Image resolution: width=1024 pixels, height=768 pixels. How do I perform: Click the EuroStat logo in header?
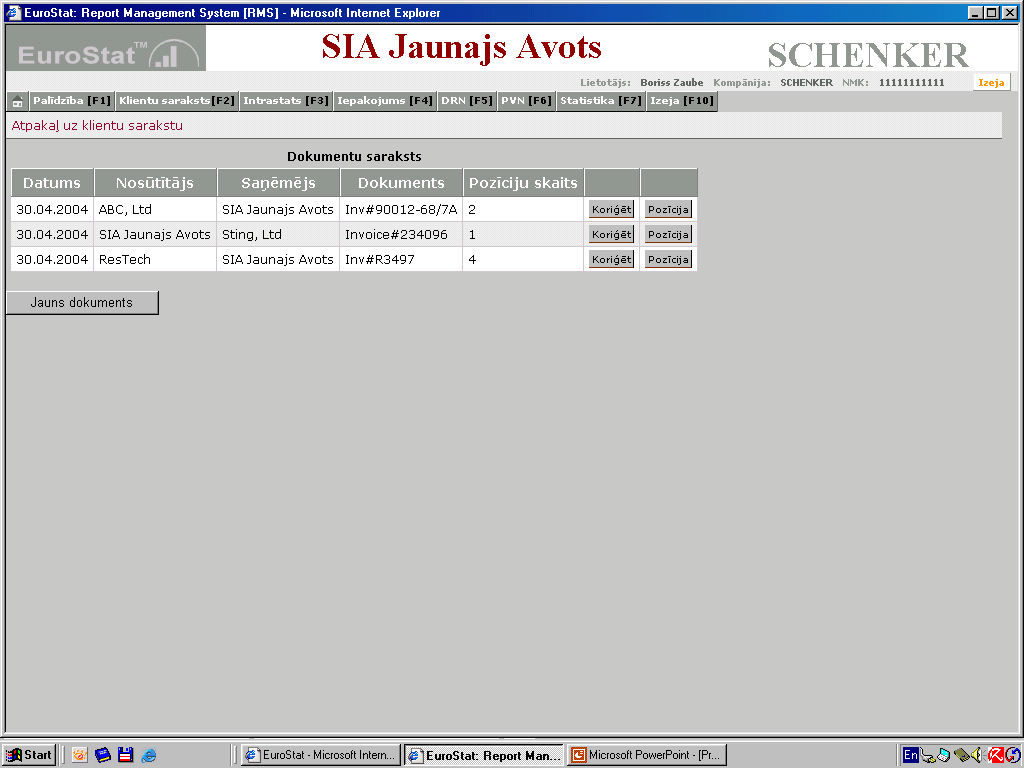tap(106, 48)
